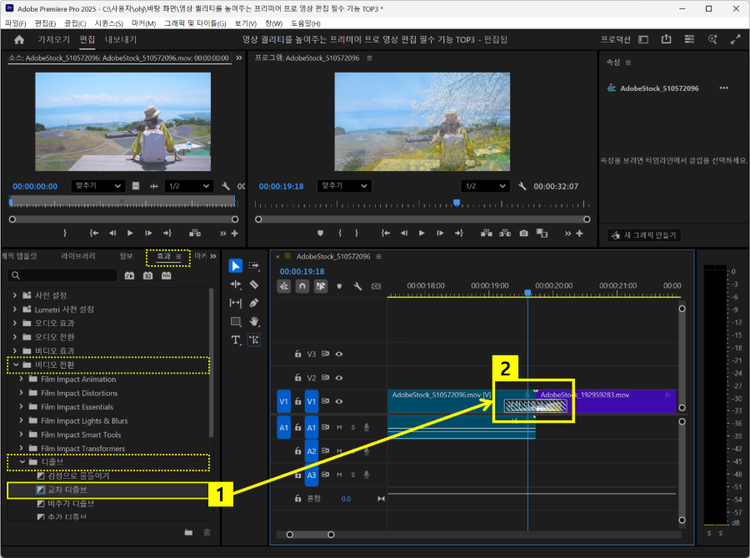Open the 시퀀스(S) menu

(x=105, y=22)
